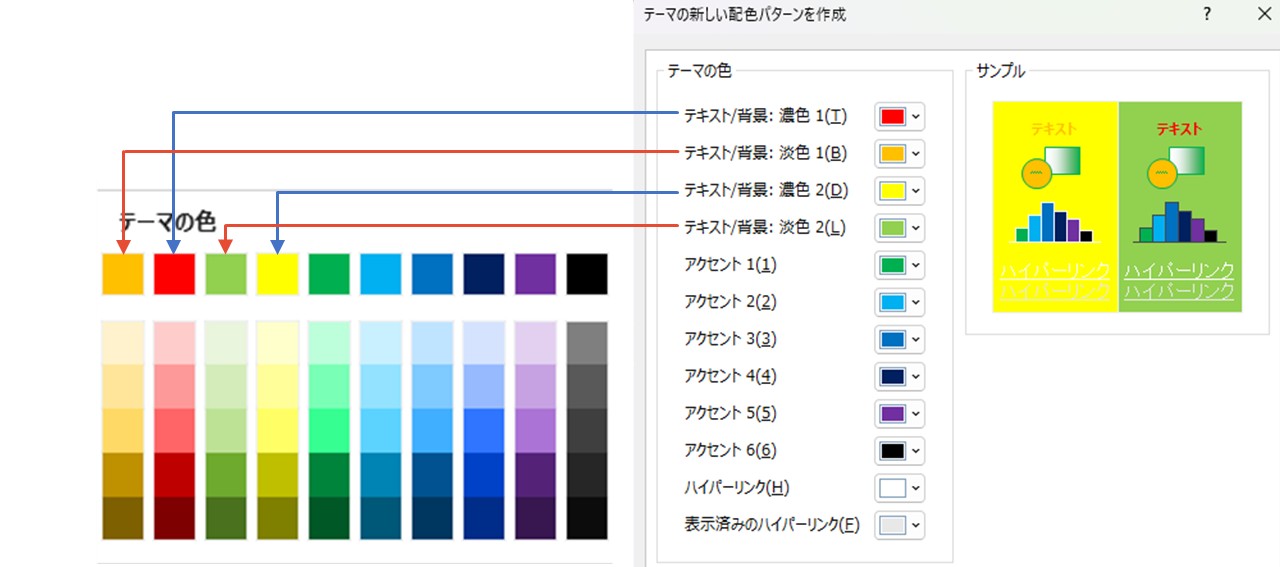Open the アクセント 1 green color dropdown
Screen dimensions: 1280x567
pos(899,265)
